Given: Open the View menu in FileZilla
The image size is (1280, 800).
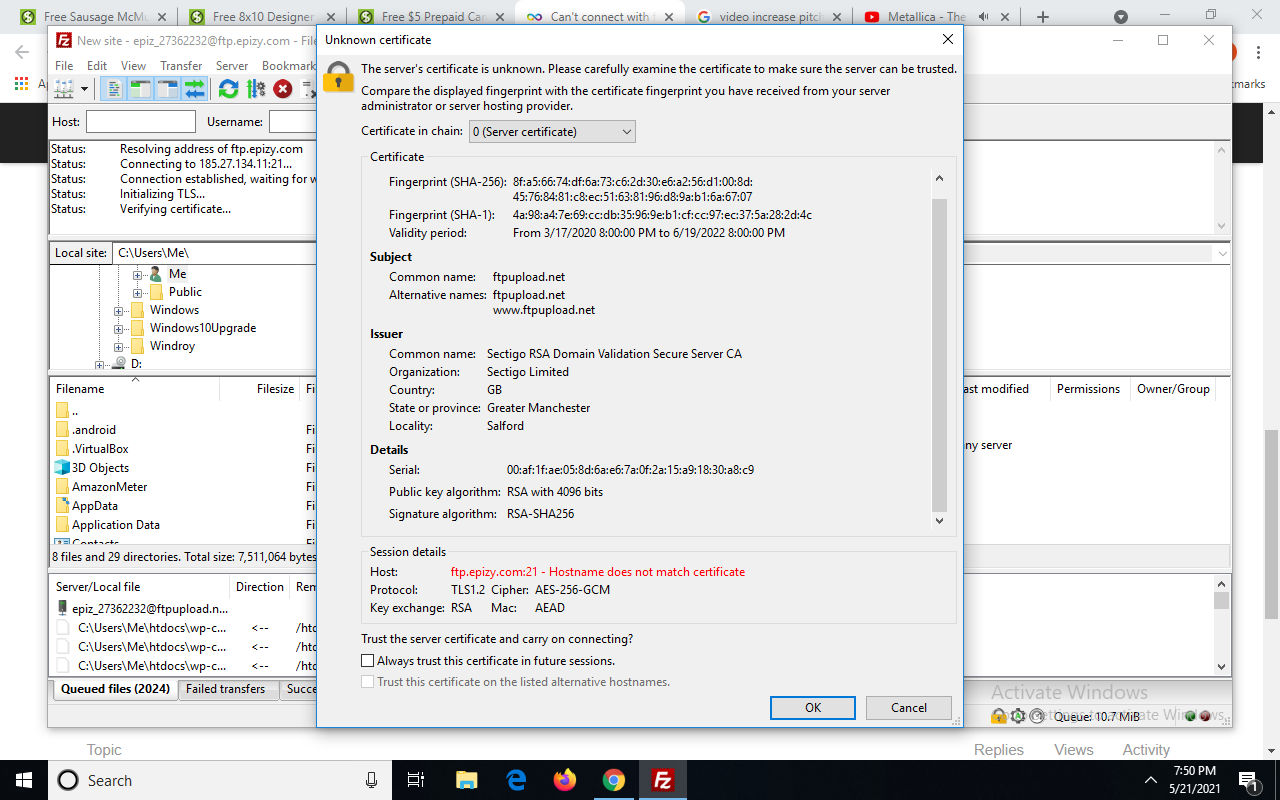Looking at the screenshot, I should (x=133, y=66).
